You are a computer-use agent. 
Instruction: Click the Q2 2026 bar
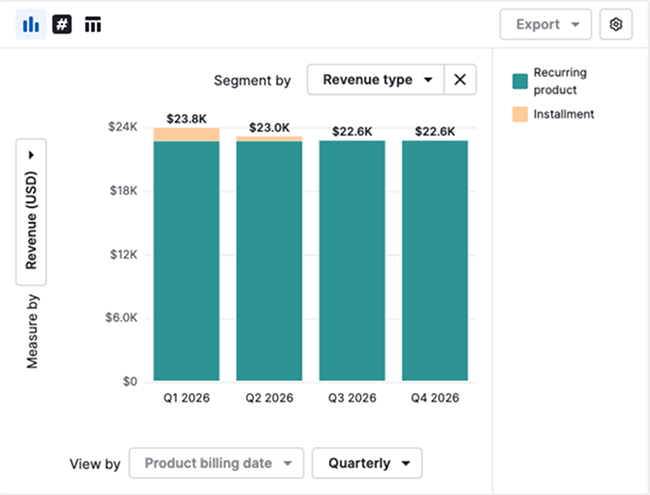pos(269,260)
